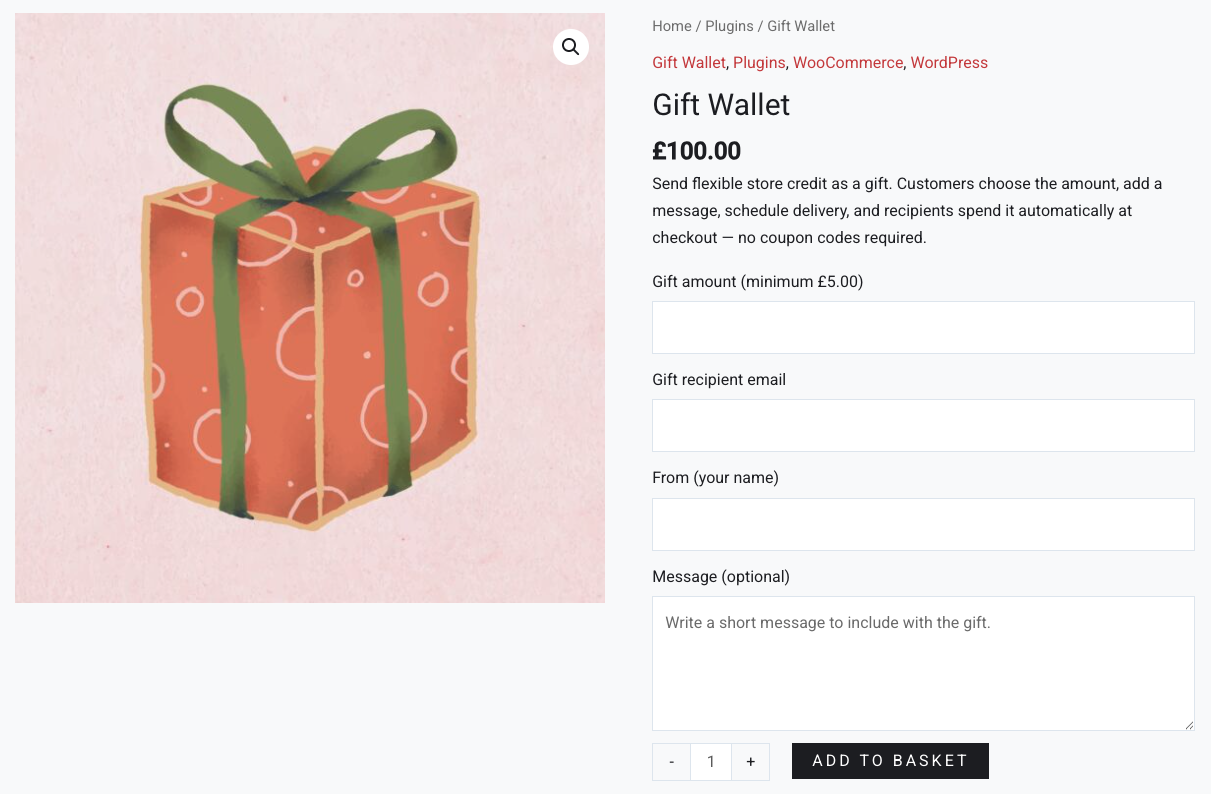Click the WooCommerce category link
Image resolution: width=1211 pixels, height=794 pixels.
pyautogui.click(x=847, y=62)
